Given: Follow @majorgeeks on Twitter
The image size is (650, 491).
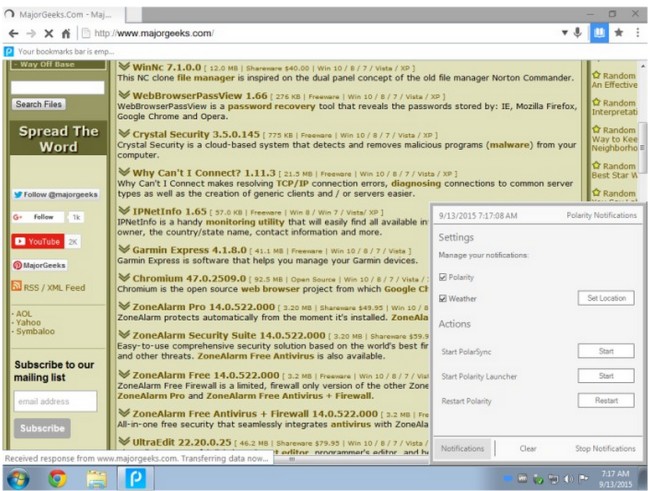Looking at the screenshot, I should tap(56, 194).
